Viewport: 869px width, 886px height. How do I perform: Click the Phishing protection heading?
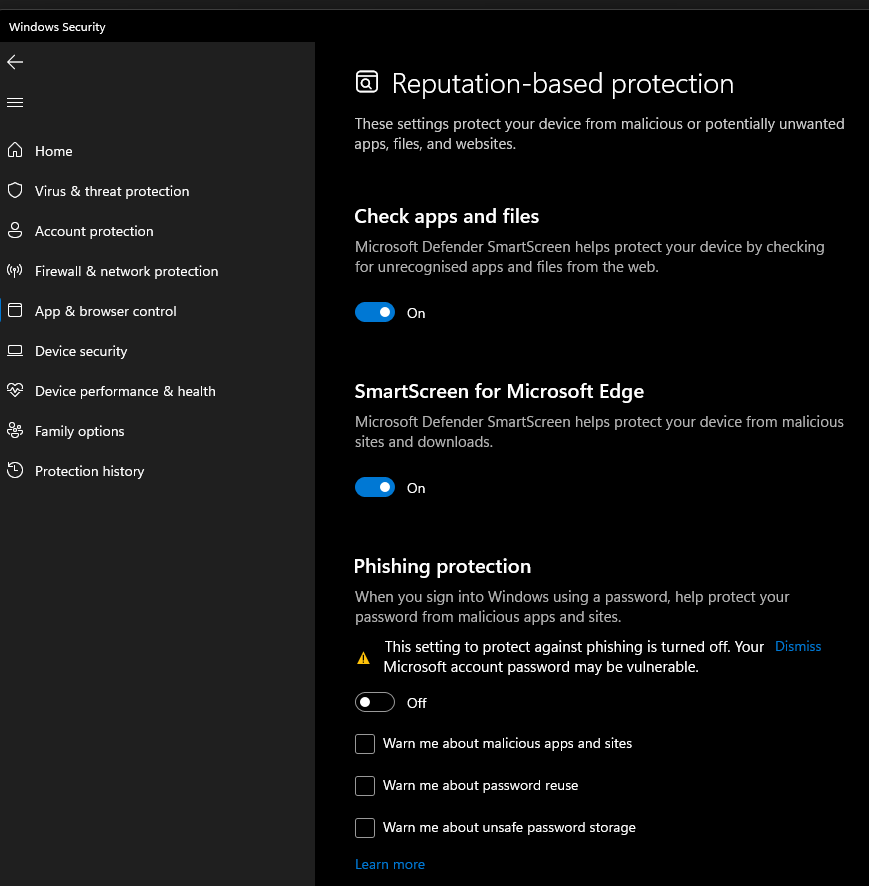tap(442, 566)
